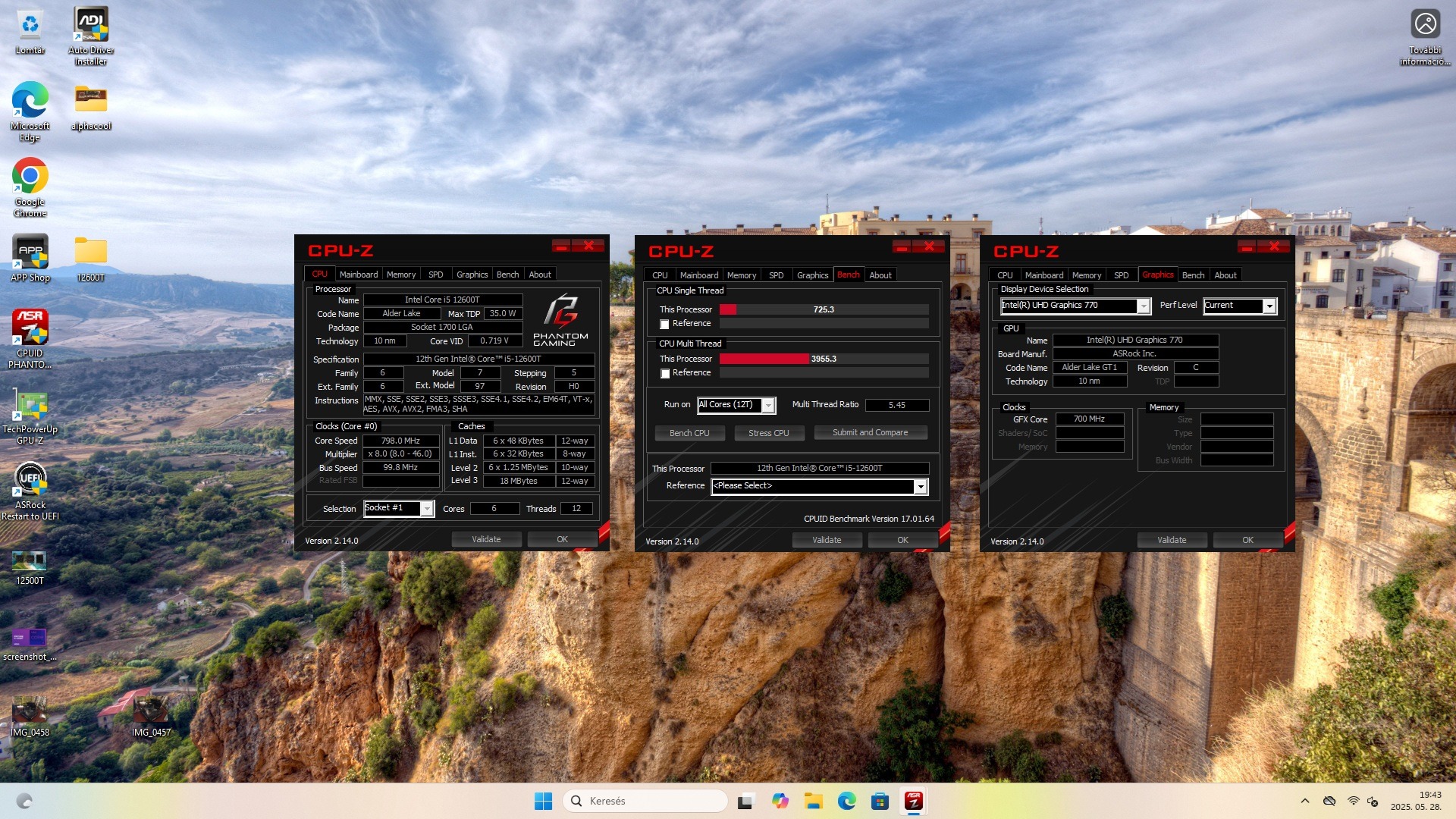The width and height of the screenshot is (1456, 819).
Task: Open the ASRock Restart to UEFI icon
Action: tap(30, 491)
